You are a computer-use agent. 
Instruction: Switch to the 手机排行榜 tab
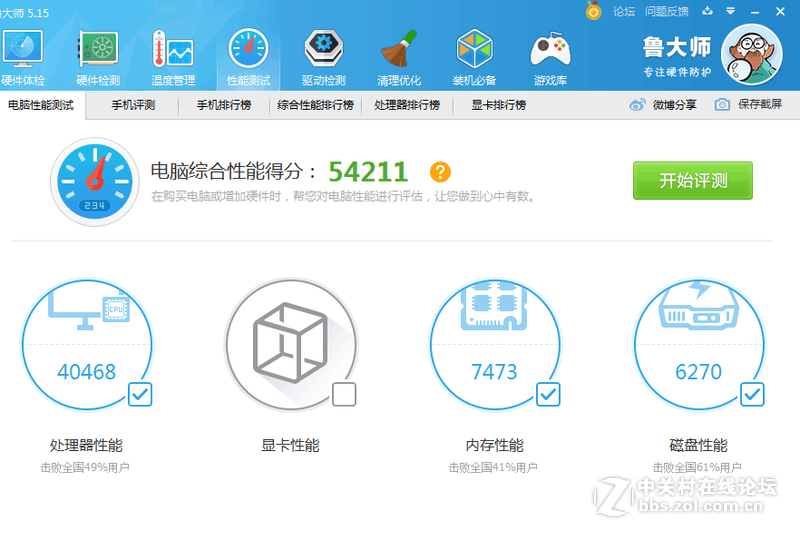coord(224,105)
